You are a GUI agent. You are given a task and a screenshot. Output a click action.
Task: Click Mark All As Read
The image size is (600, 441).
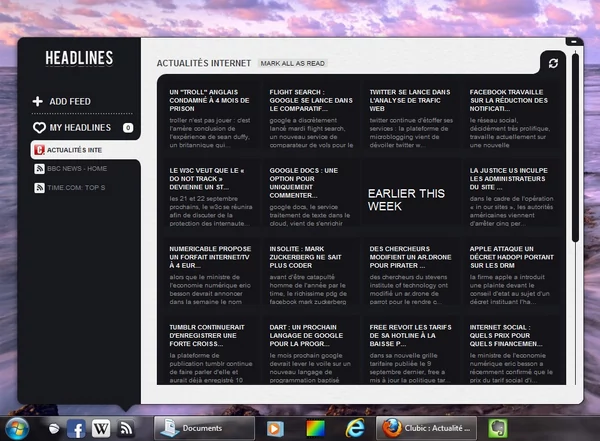(293, 63)
